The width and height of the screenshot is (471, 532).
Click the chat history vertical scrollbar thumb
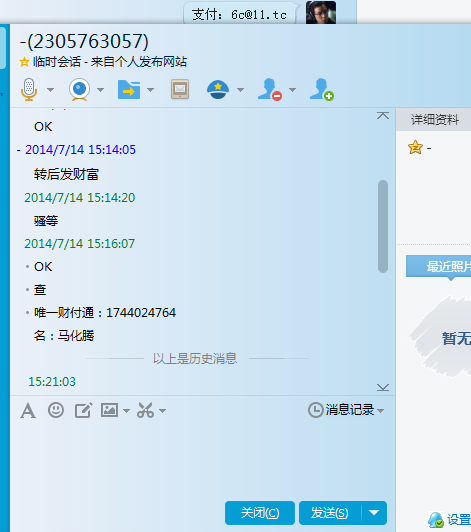click(x=383, y=226)
